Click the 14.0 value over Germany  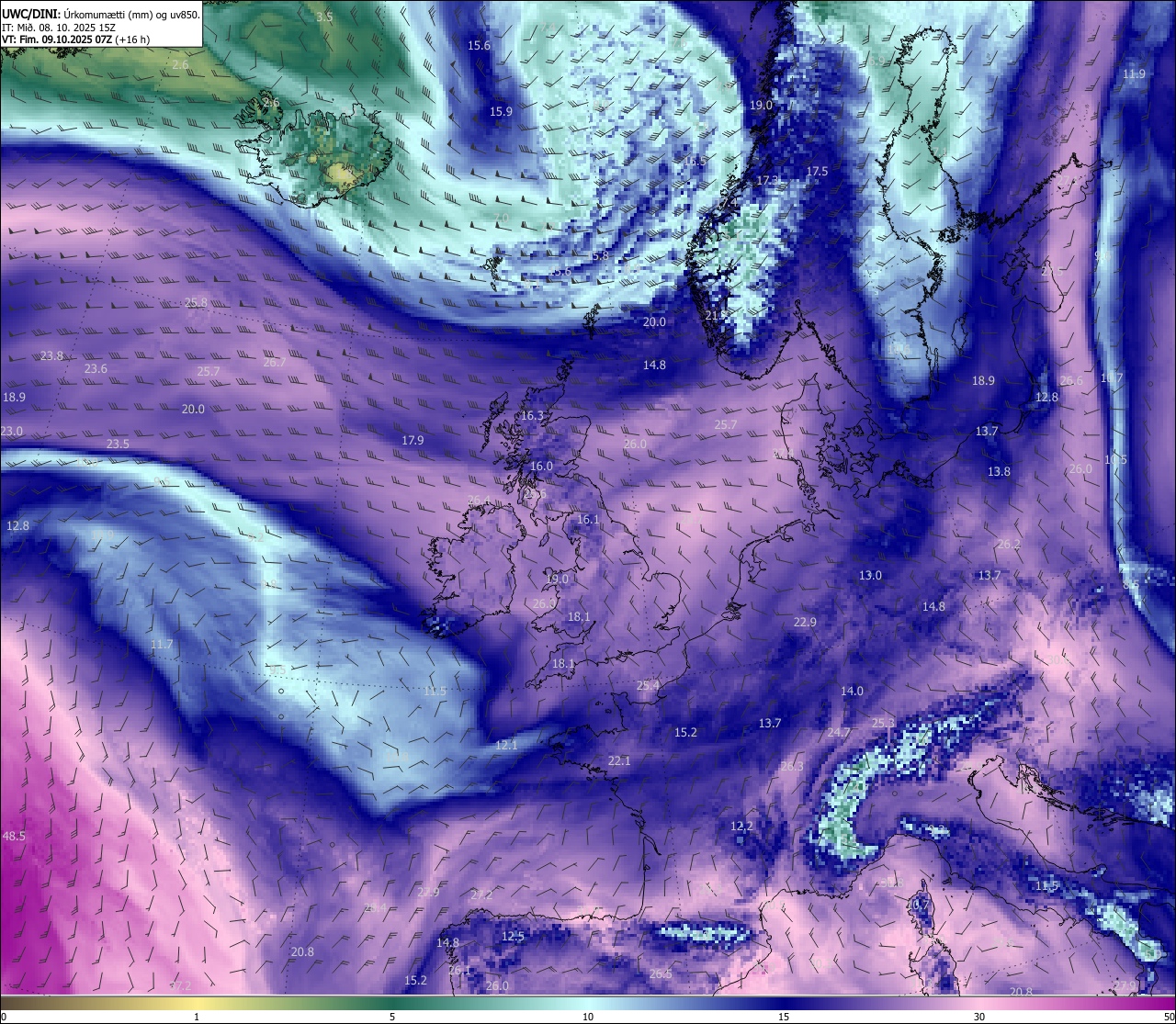click(852, 692)
